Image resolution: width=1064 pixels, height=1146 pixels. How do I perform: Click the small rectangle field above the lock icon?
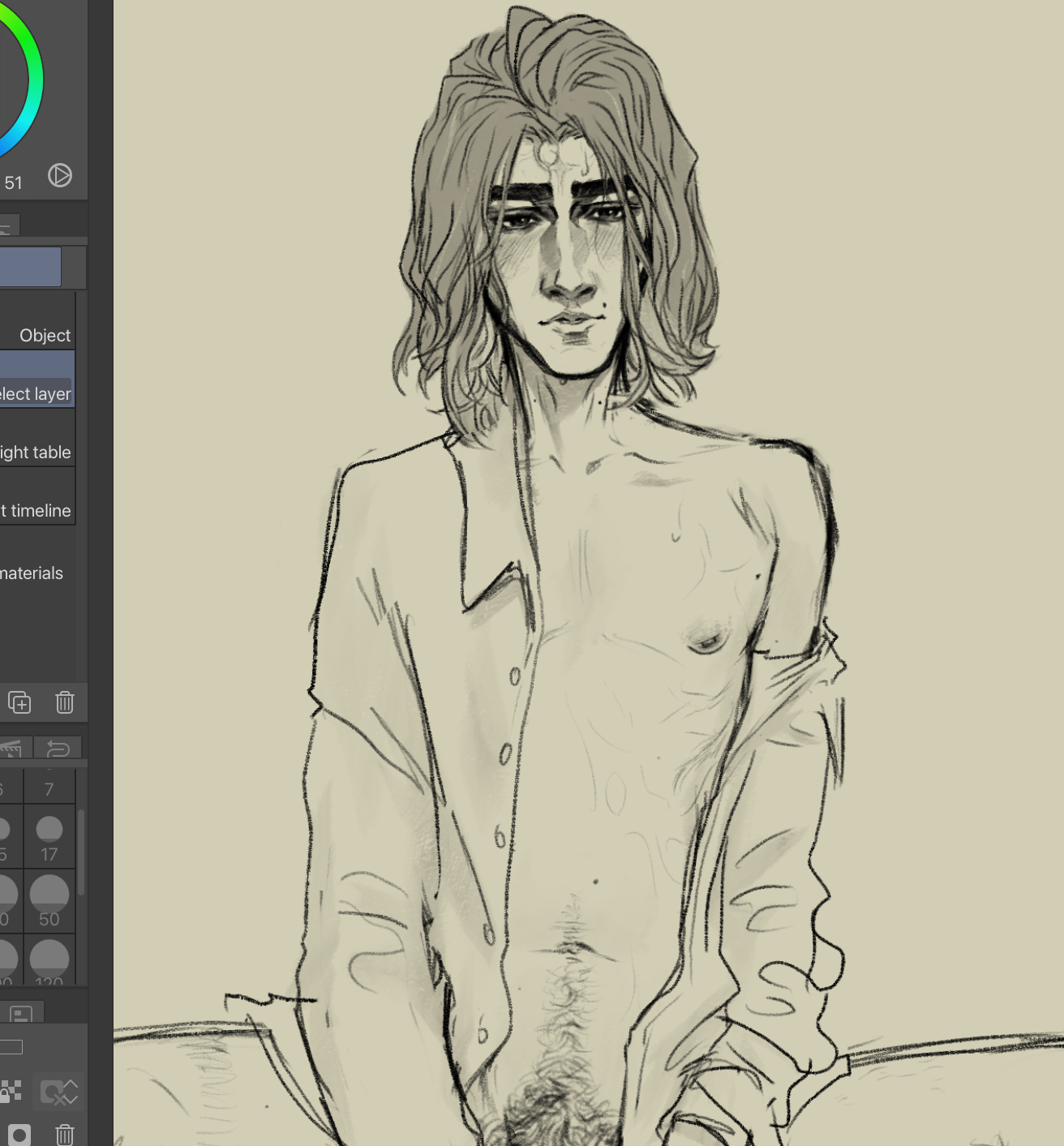pos(11,1047)
